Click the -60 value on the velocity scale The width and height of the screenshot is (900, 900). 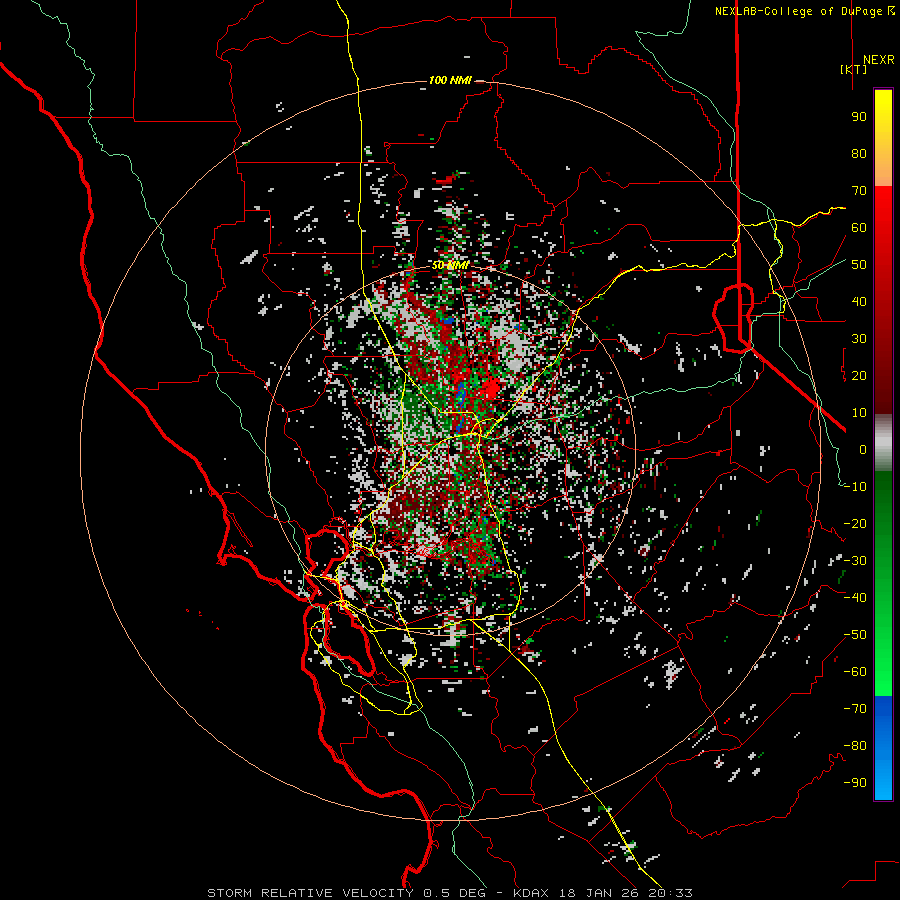point(855,672)
